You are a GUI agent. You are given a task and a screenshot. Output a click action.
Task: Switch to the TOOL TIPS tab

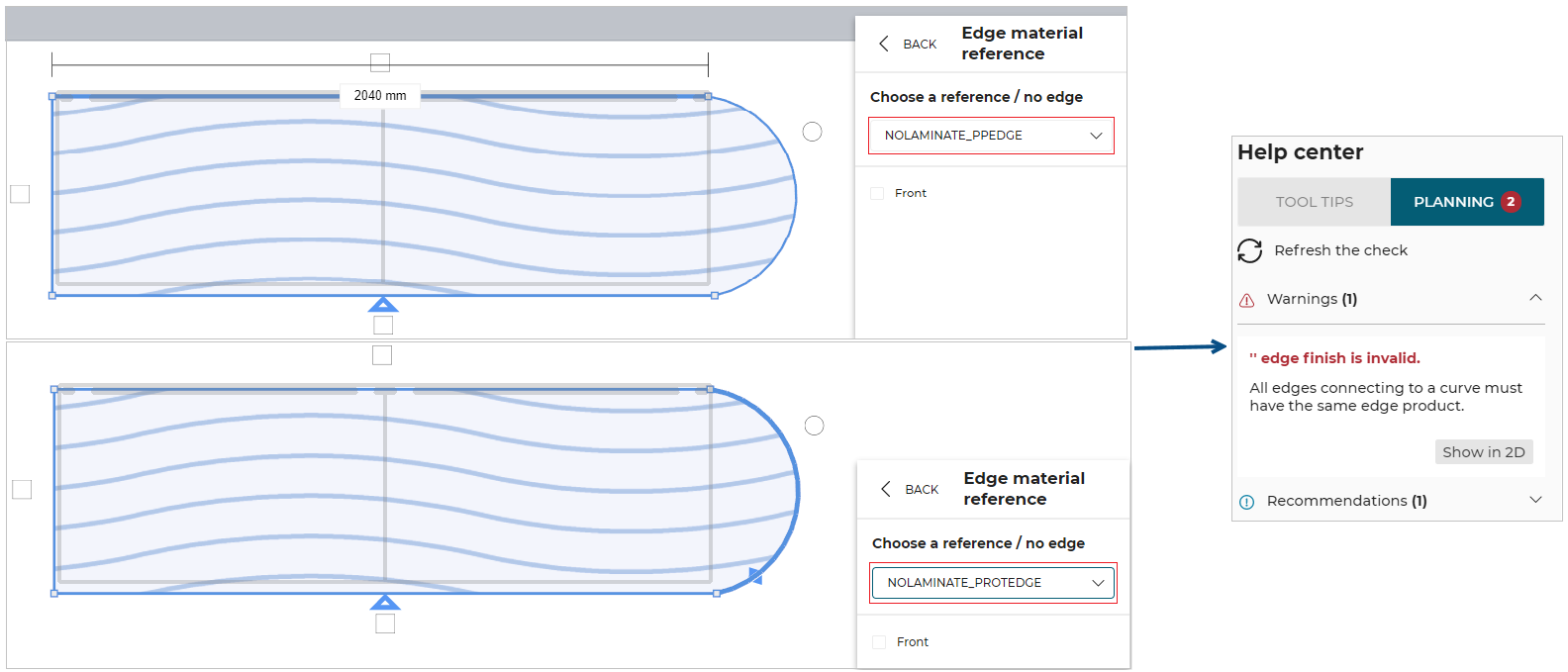[x=1314, y=202]
